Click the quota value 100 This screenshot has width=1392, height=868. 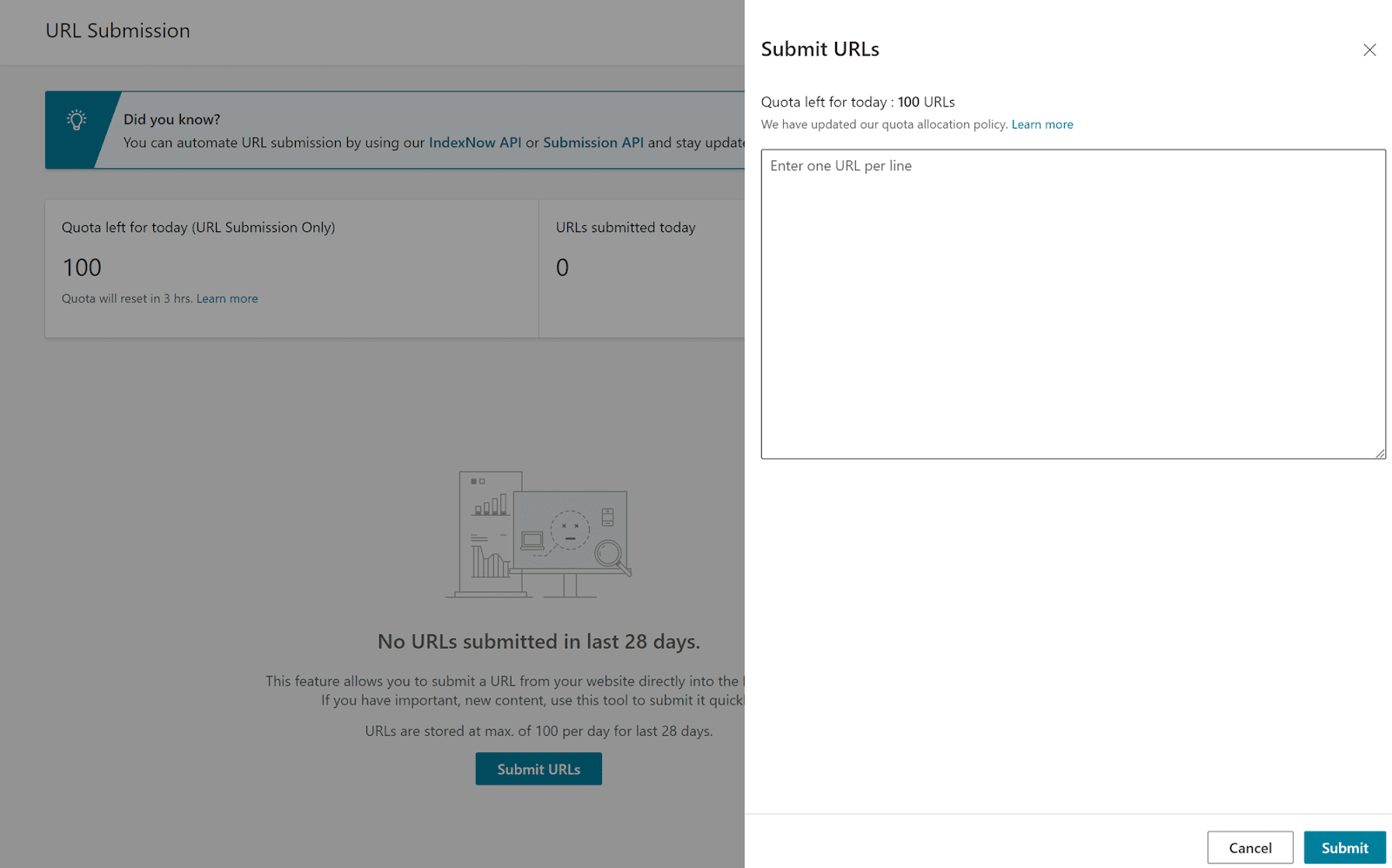82,267
